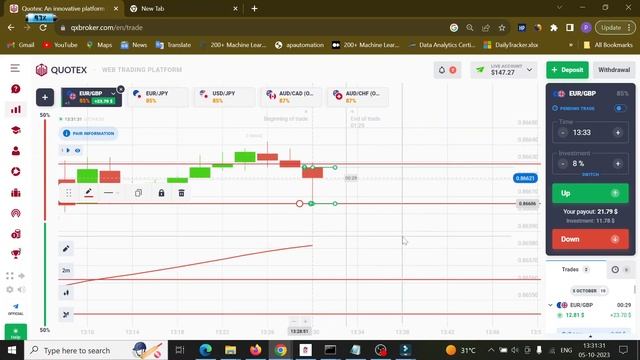Open the pending trades clock tab
The image size is (640, 360).
click(x=620, y=270)
